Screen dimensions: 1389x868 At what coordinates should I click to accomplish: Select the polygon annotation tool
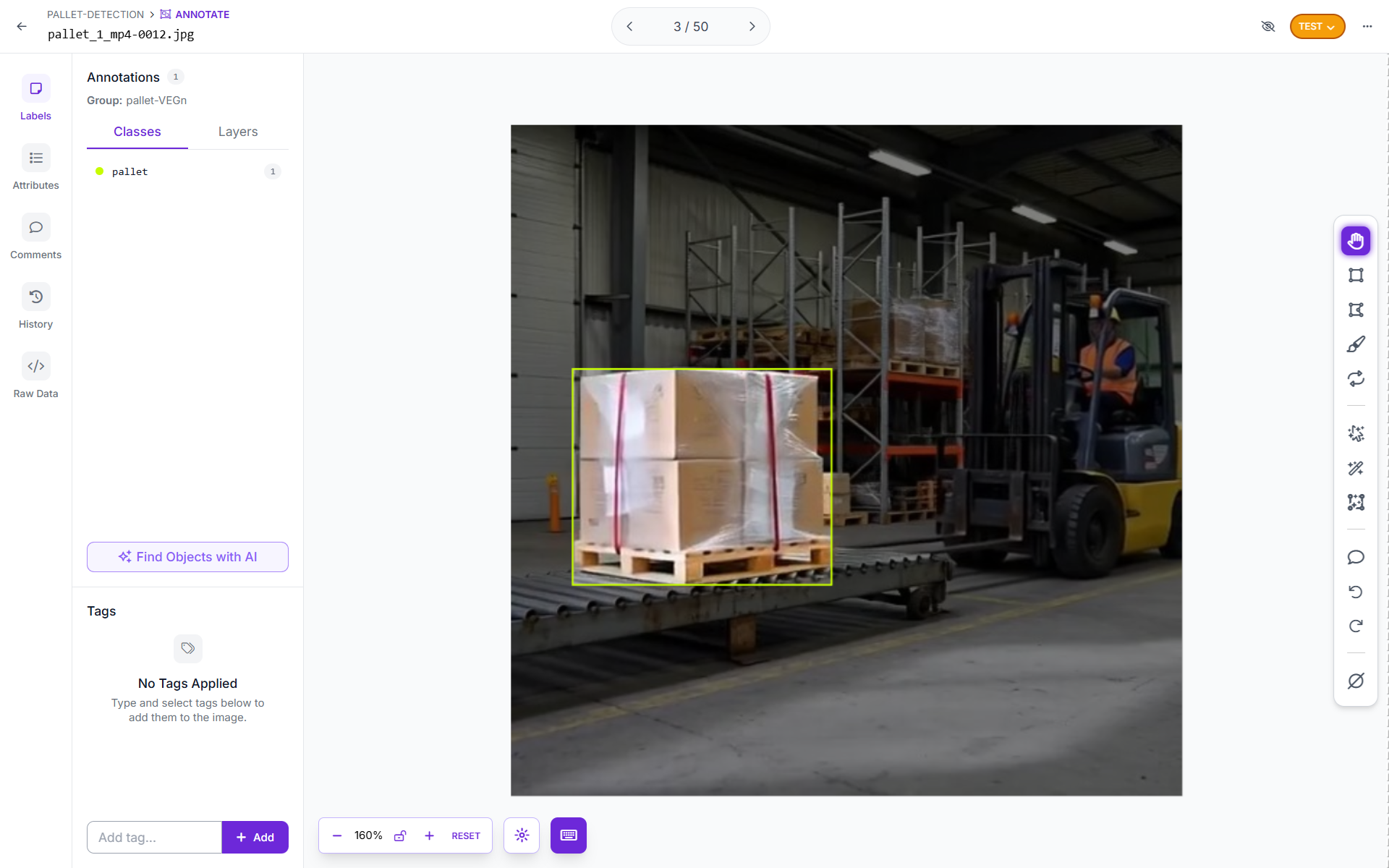1356,310
